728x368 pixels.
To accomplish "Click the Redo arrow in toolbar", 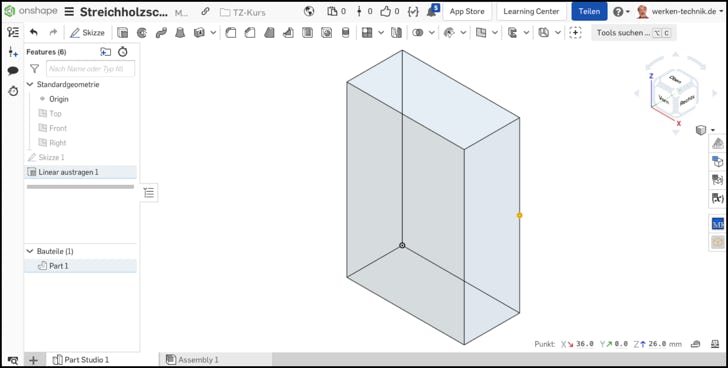I will (x=53, y=32).
